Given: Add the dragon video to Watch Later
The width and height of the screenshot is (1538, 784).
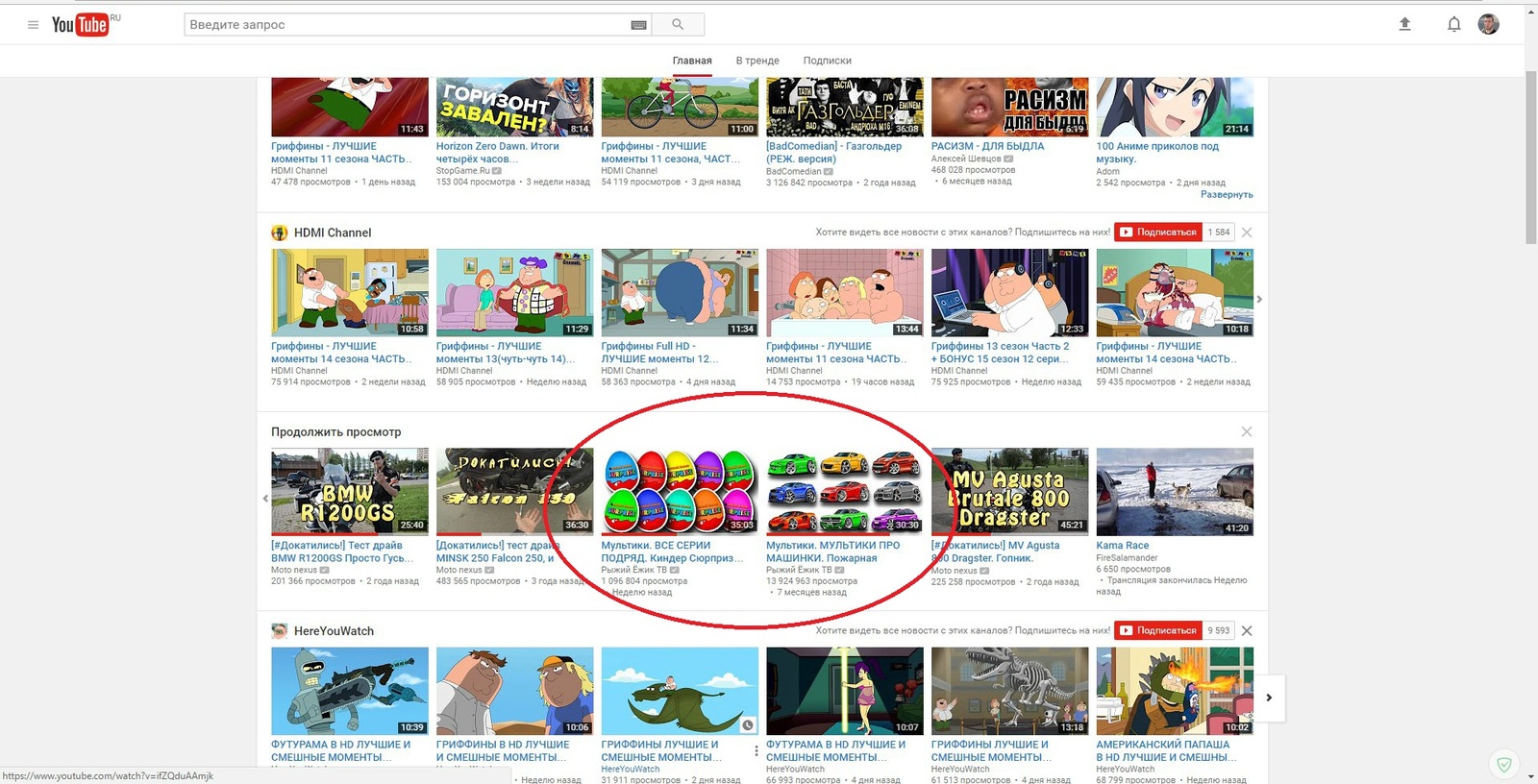Looking at the screenshot, I should (747, 725).
